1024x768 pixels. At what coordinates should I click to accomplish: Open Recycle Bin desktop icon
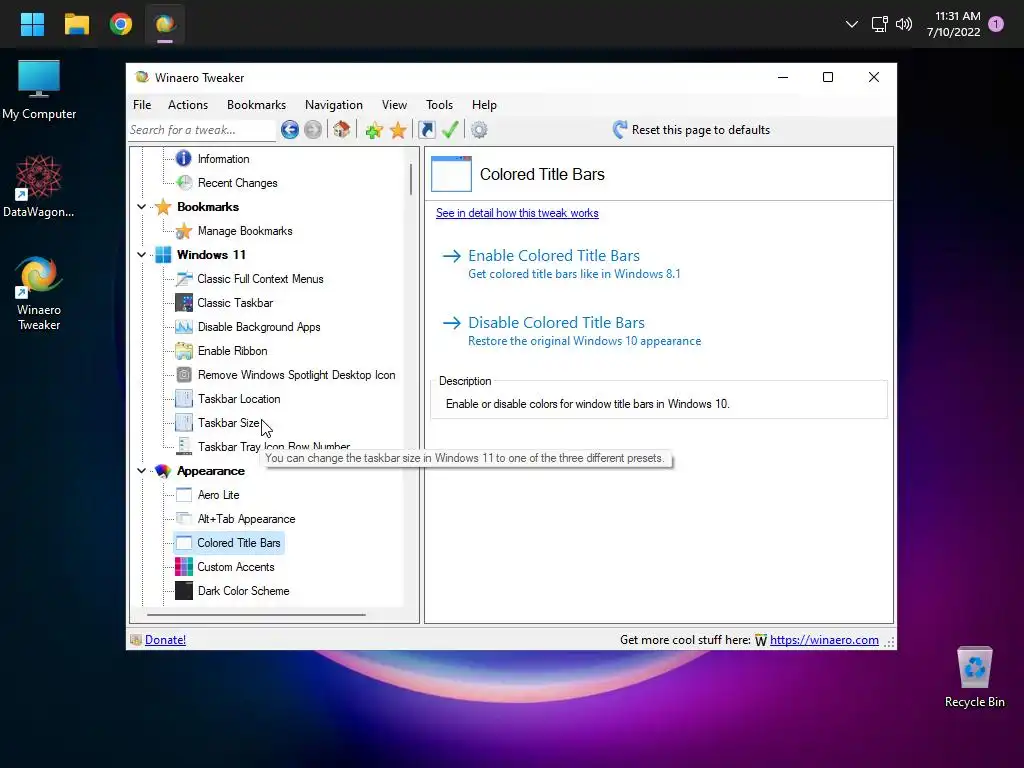click(x=974, y=678)
